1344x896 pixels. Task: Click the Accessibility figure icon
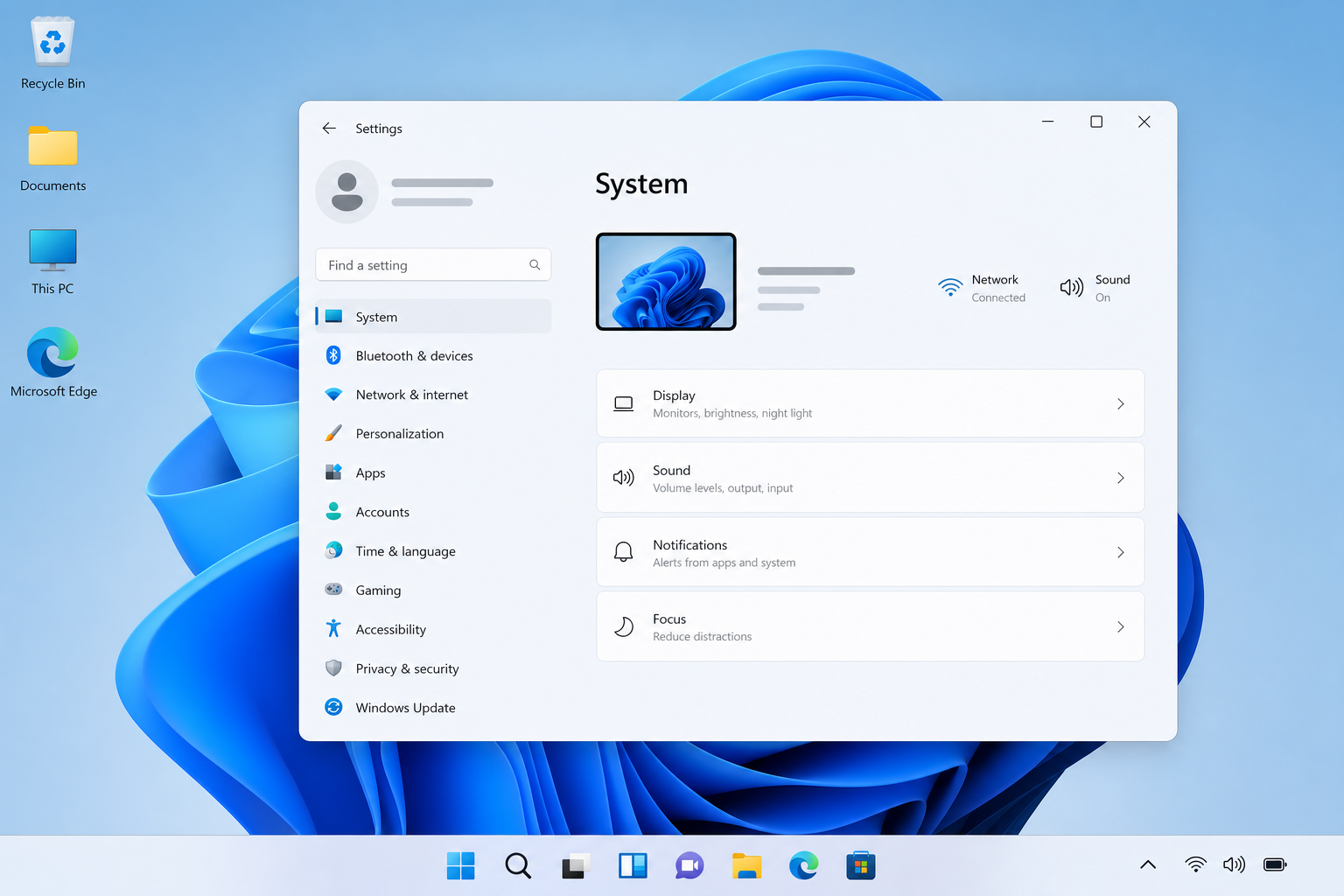click(x=333, y=628)
